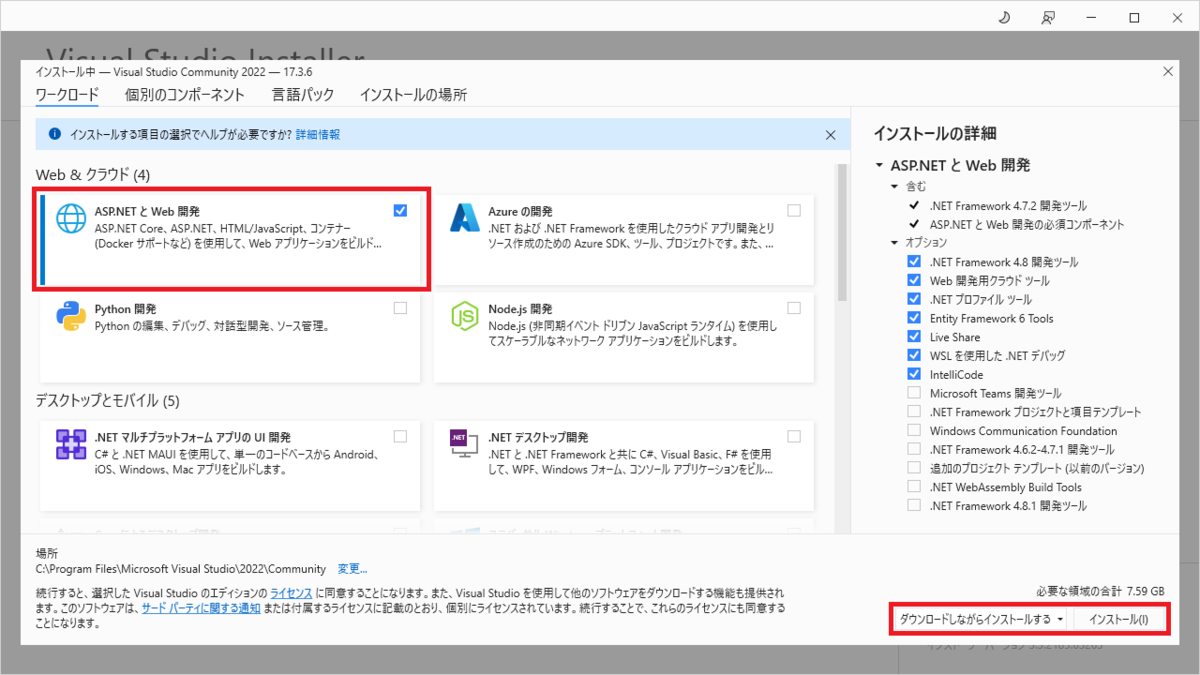This screenshot has width=1200, height=675.
Task: Check the Node.js 開発 workload checkbox
Action: [x=794, y=308]
